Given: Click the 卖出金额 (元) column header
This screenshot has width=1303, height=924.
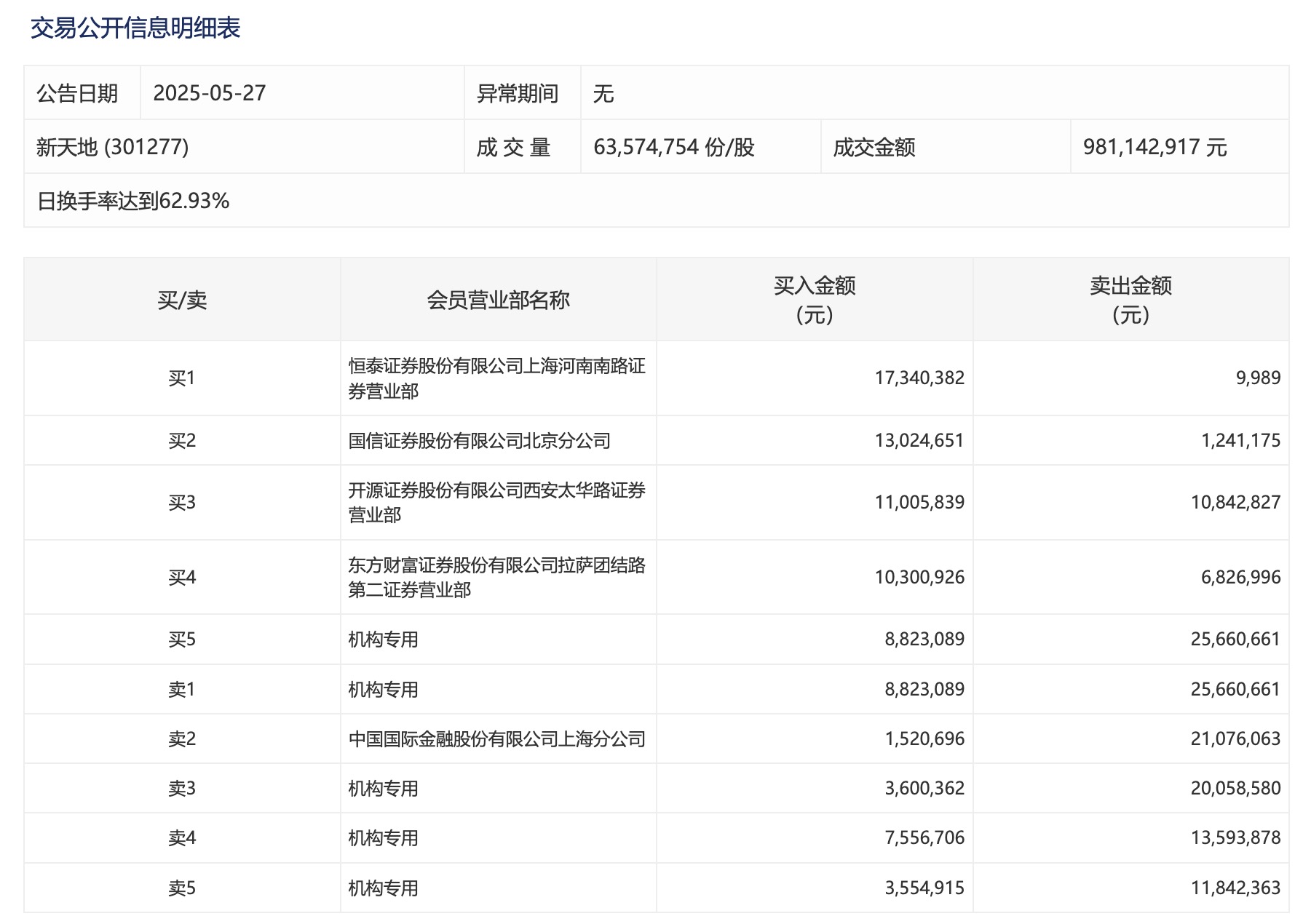Looking at the screenshot, I should 1130,300.
